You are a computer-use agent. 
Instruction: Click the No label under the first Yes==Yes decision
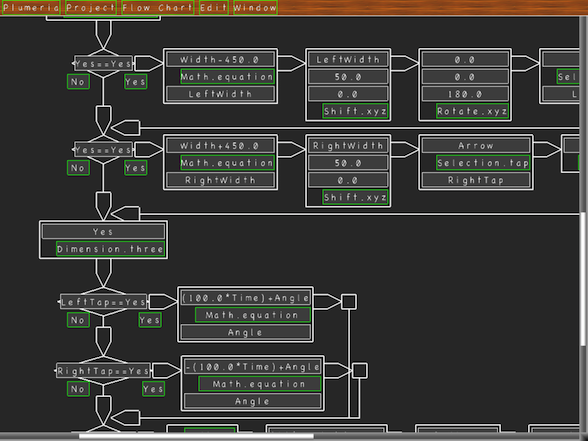click(78, 81)
